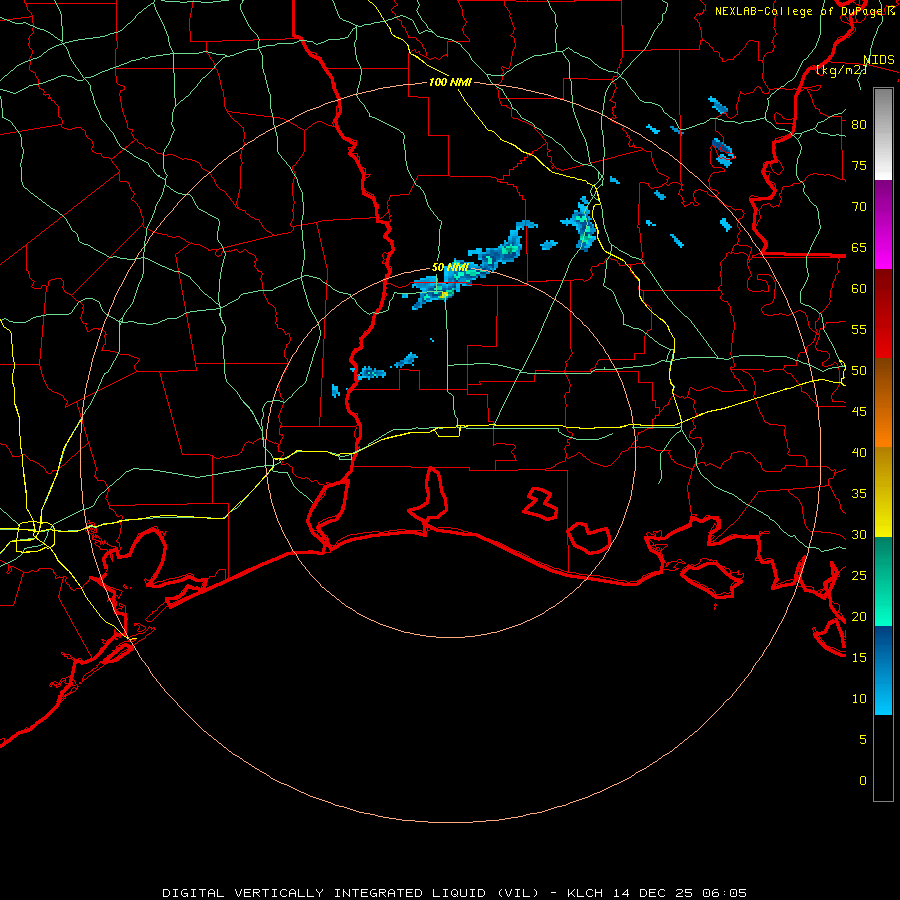Screen dimensions: 900x900
Task: Click the gray-white segment of the color bar
Action: pyautogui.click(x=883, y=134)
